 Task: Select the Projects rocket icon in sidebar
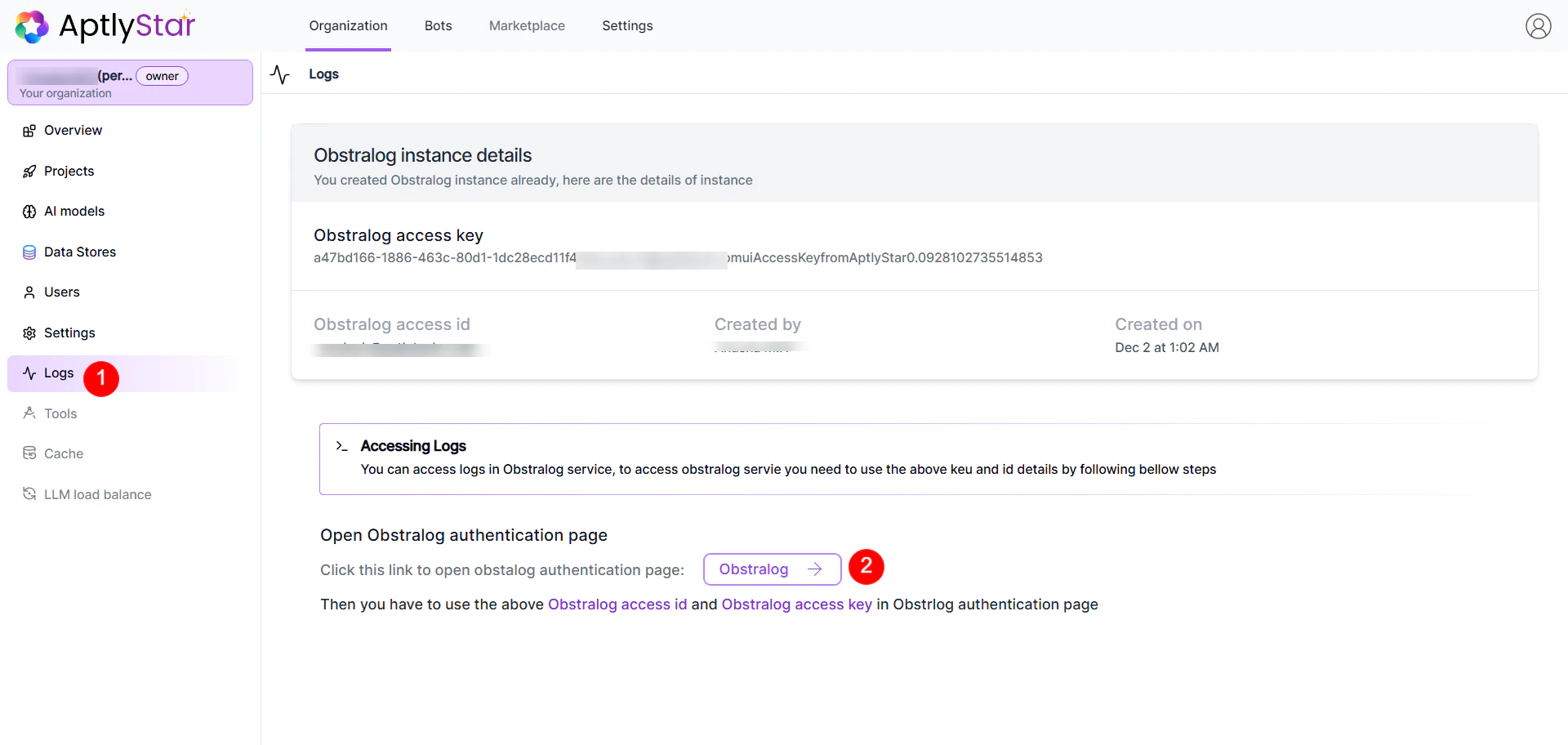(x=29, y=171)
